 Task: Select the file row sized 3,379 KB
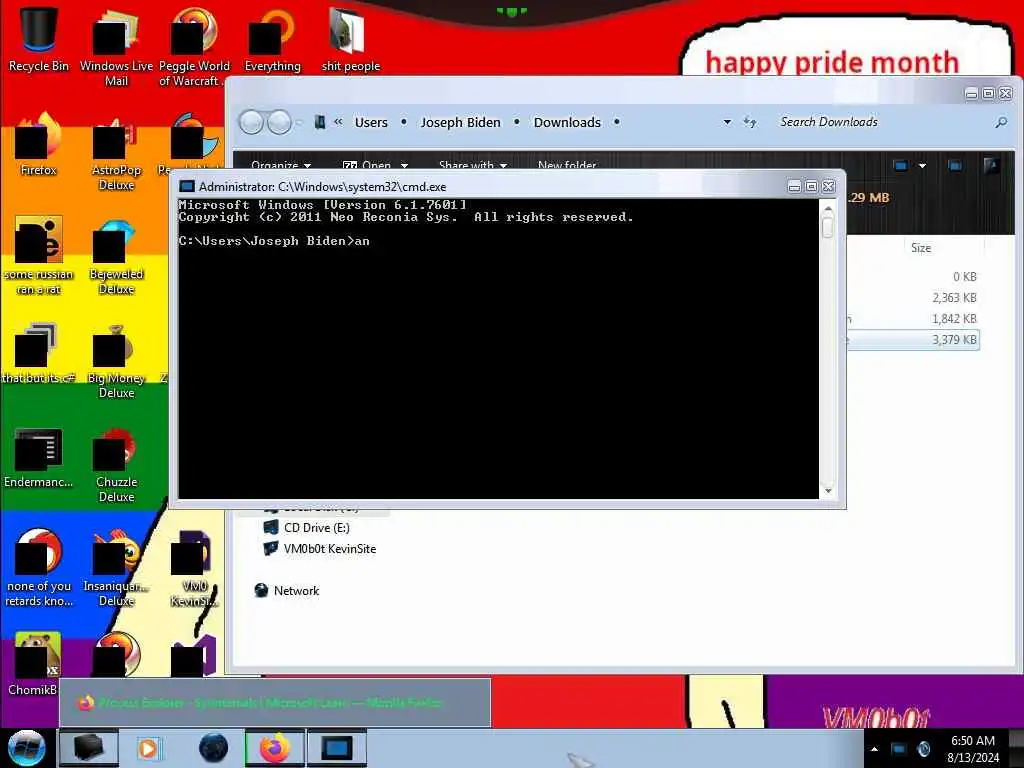click(x=914, y=340)
